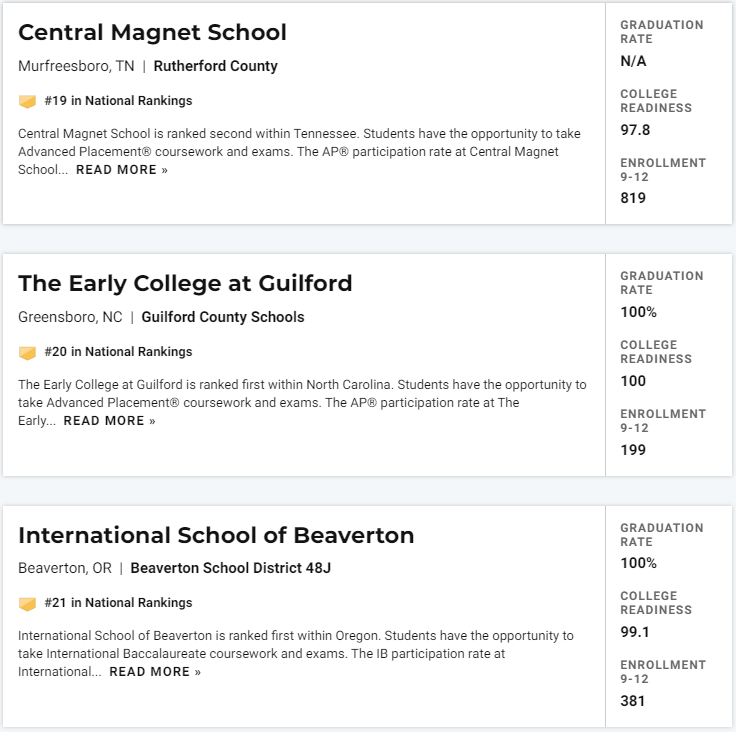
Task: Select the #19 in National Rankings text
Action: [x=118, y=101]
